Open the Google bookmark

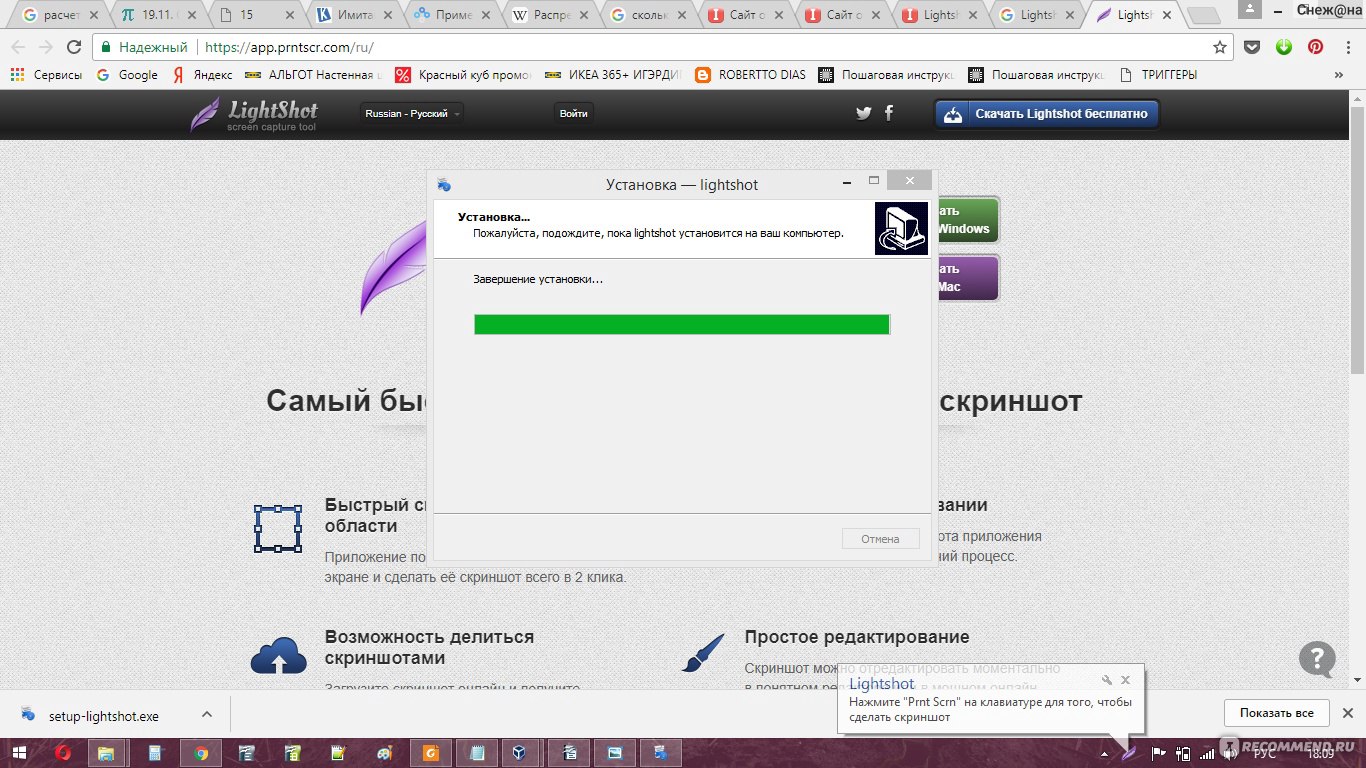[128, 75]
